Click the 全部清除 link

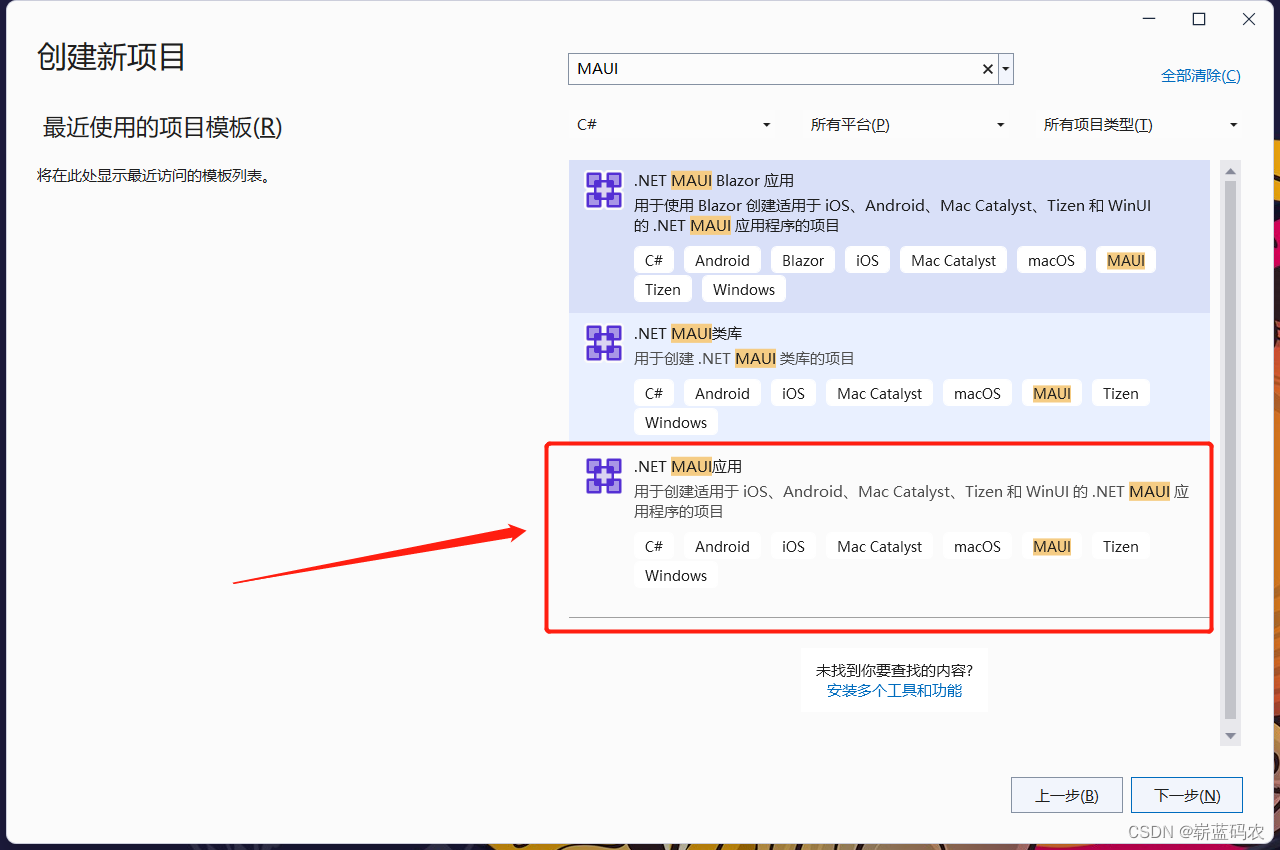pyautogui.click(x=1200, y=76)
